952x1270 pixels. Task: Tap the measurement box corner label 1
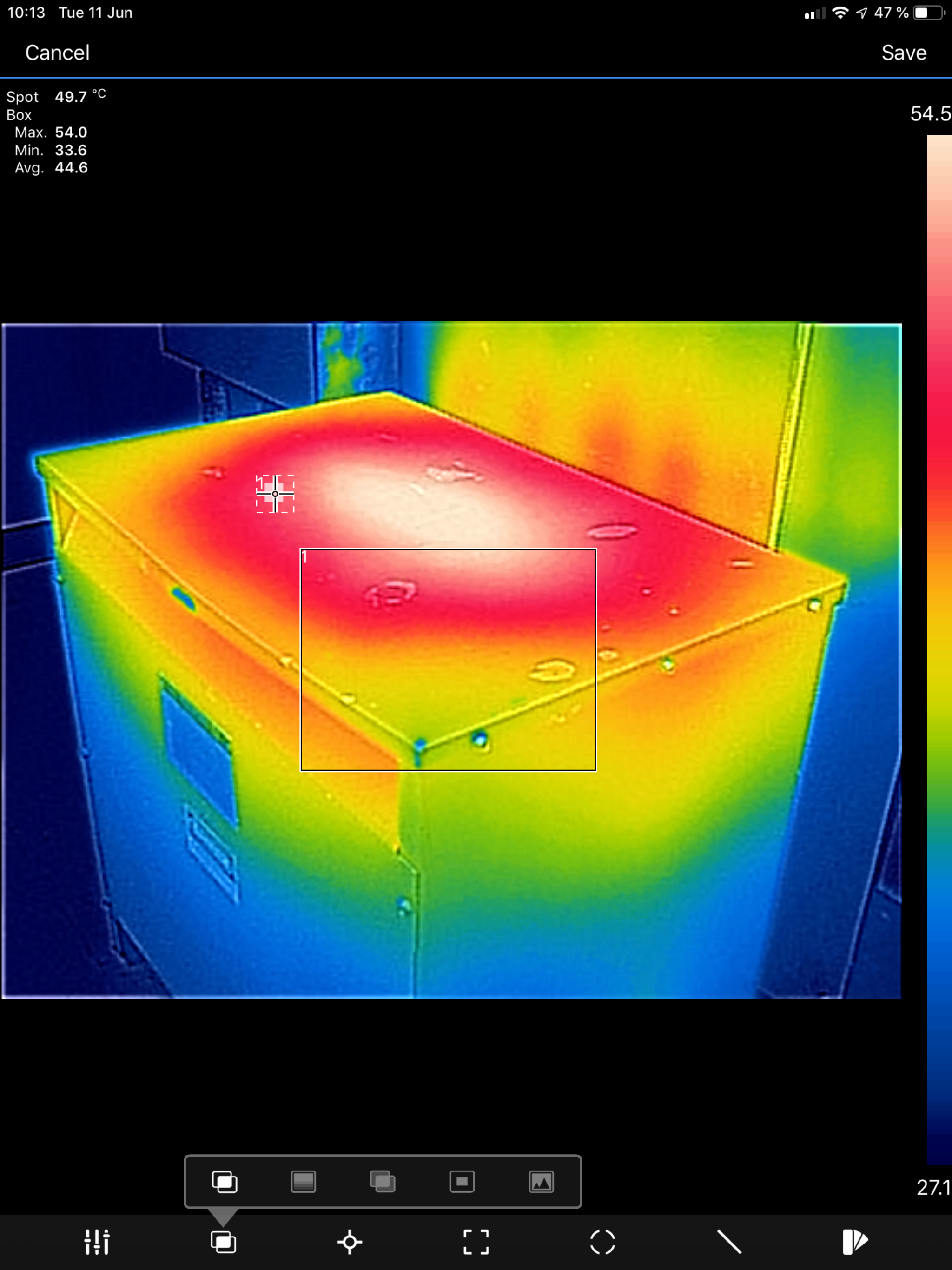click(305, 557)
